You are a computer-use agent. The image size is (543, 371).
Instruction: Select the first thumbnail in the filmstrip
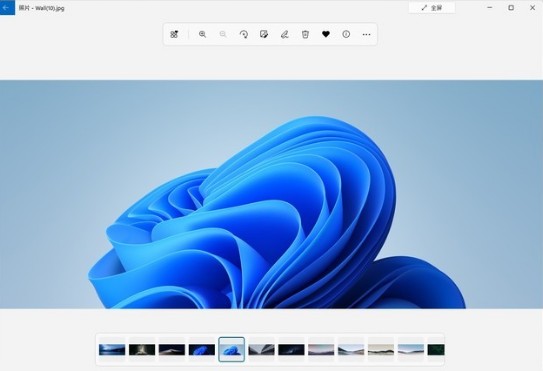[112, 350]
